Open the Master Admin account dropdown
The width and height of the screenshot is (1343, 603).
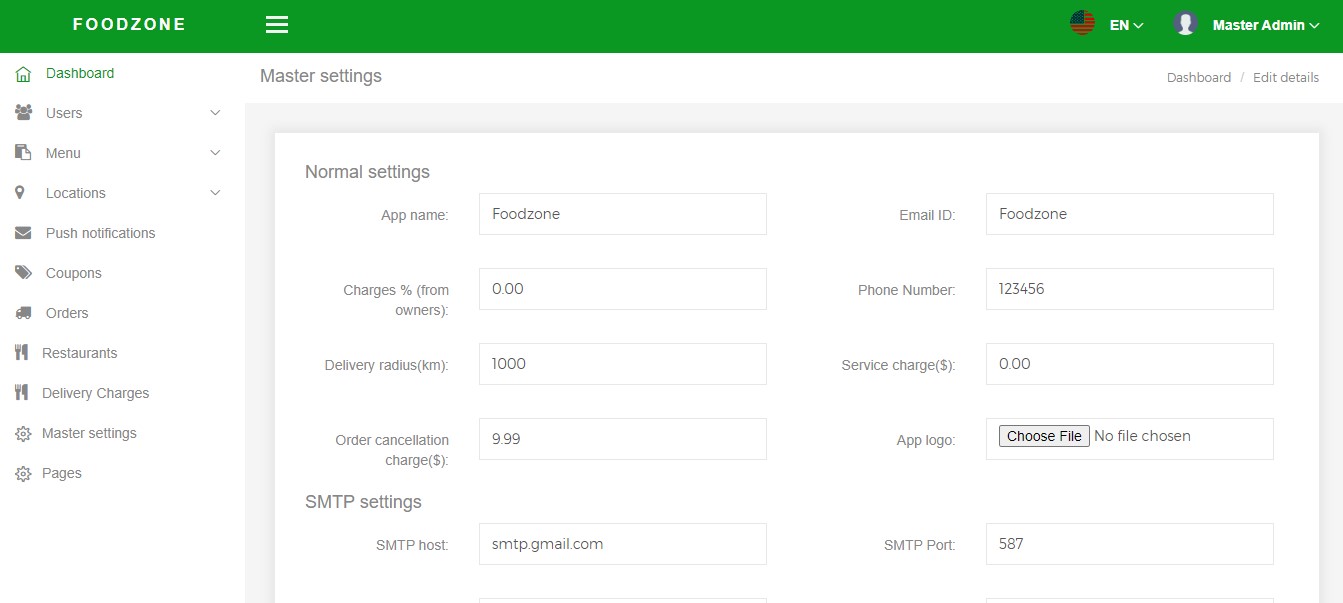1266,25
